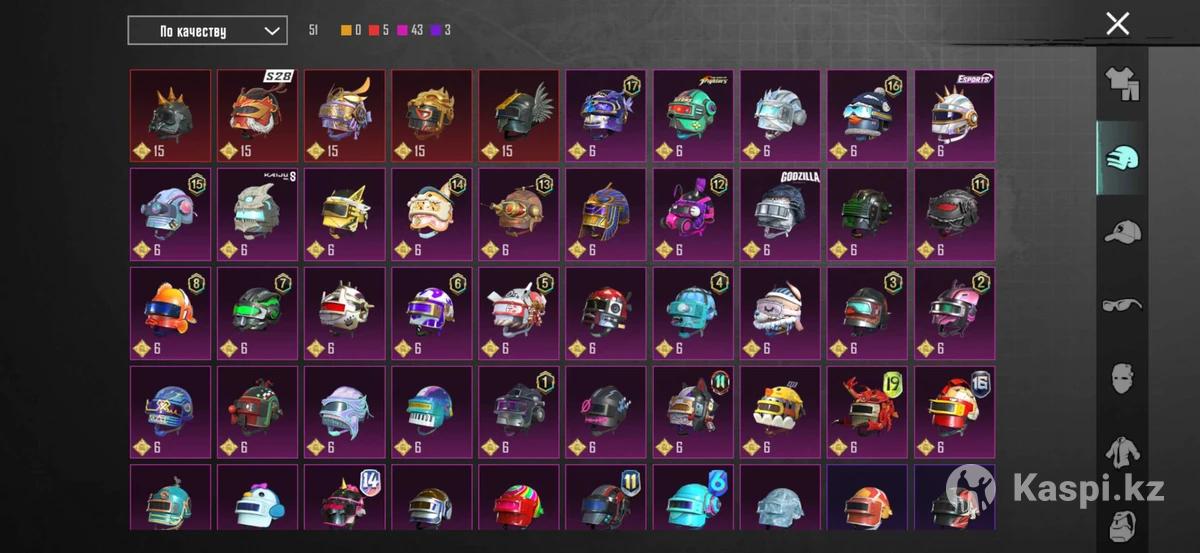Open the backpack category icon at sidebar bottom

[1122, 525]
